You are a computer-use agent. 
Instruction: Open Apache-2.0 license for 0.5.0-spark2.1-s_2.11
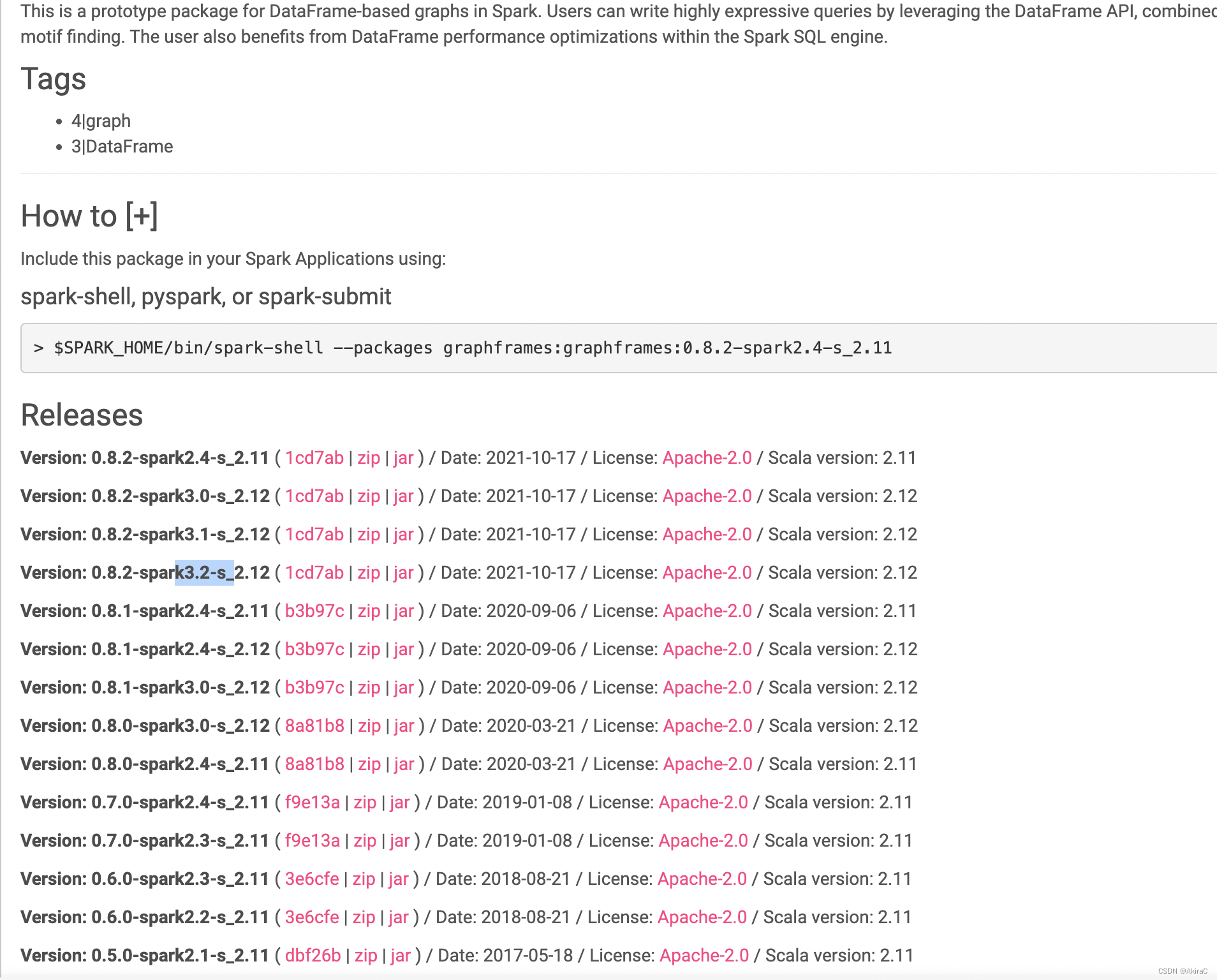[x=704, y=956]
